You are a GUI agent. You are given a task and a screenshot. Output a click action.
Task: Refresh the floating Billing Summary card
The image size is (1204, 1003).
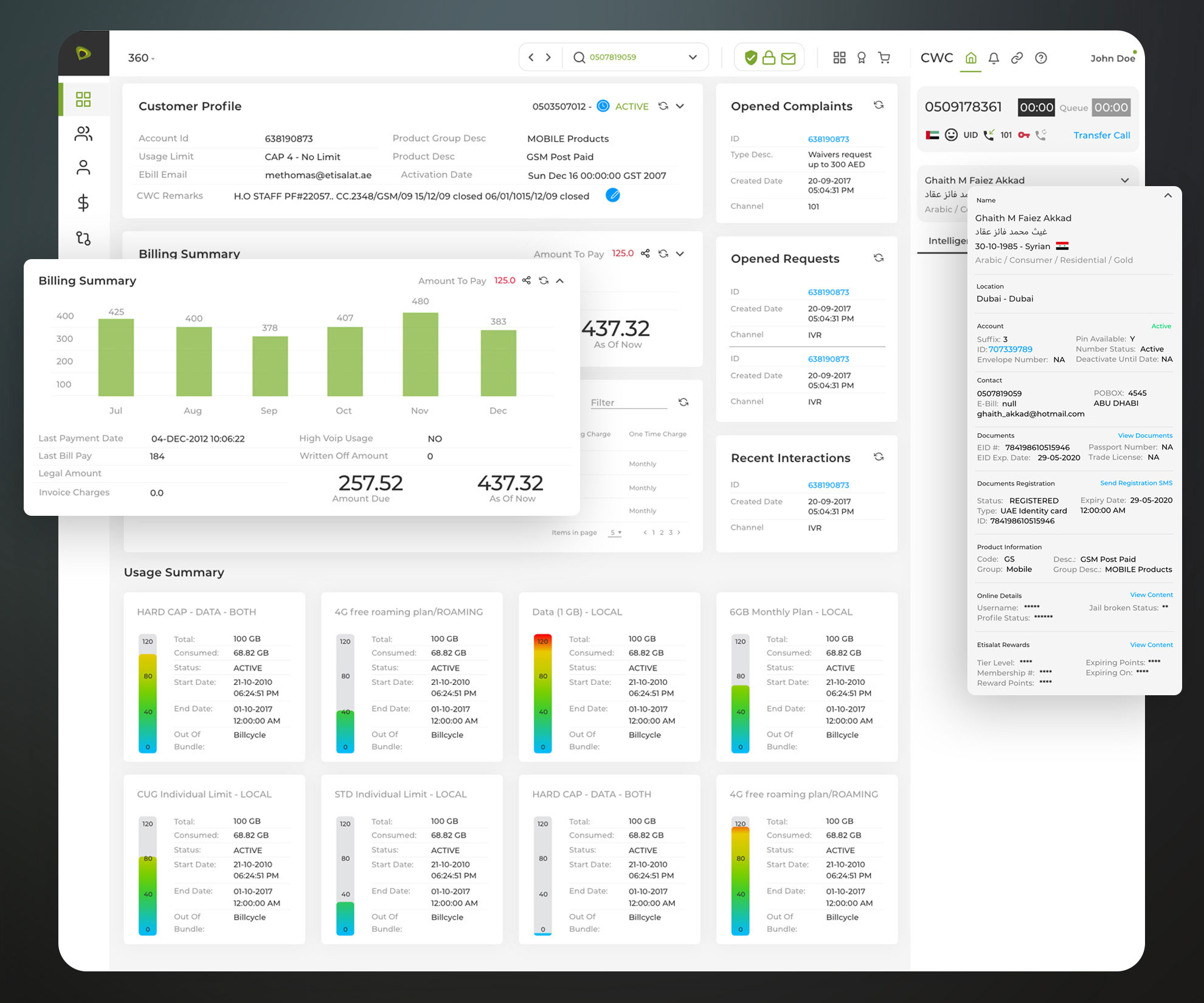544,280
